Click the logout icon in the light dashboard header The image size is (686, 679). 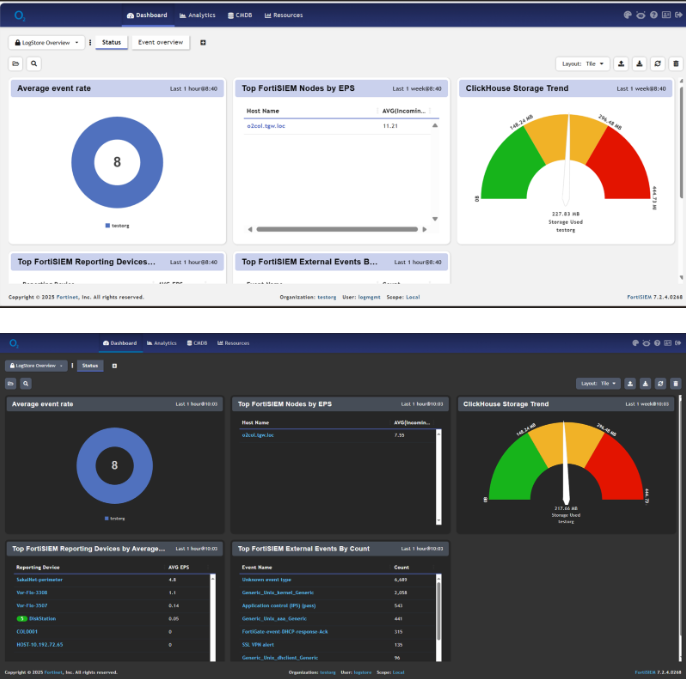(679, 15)
